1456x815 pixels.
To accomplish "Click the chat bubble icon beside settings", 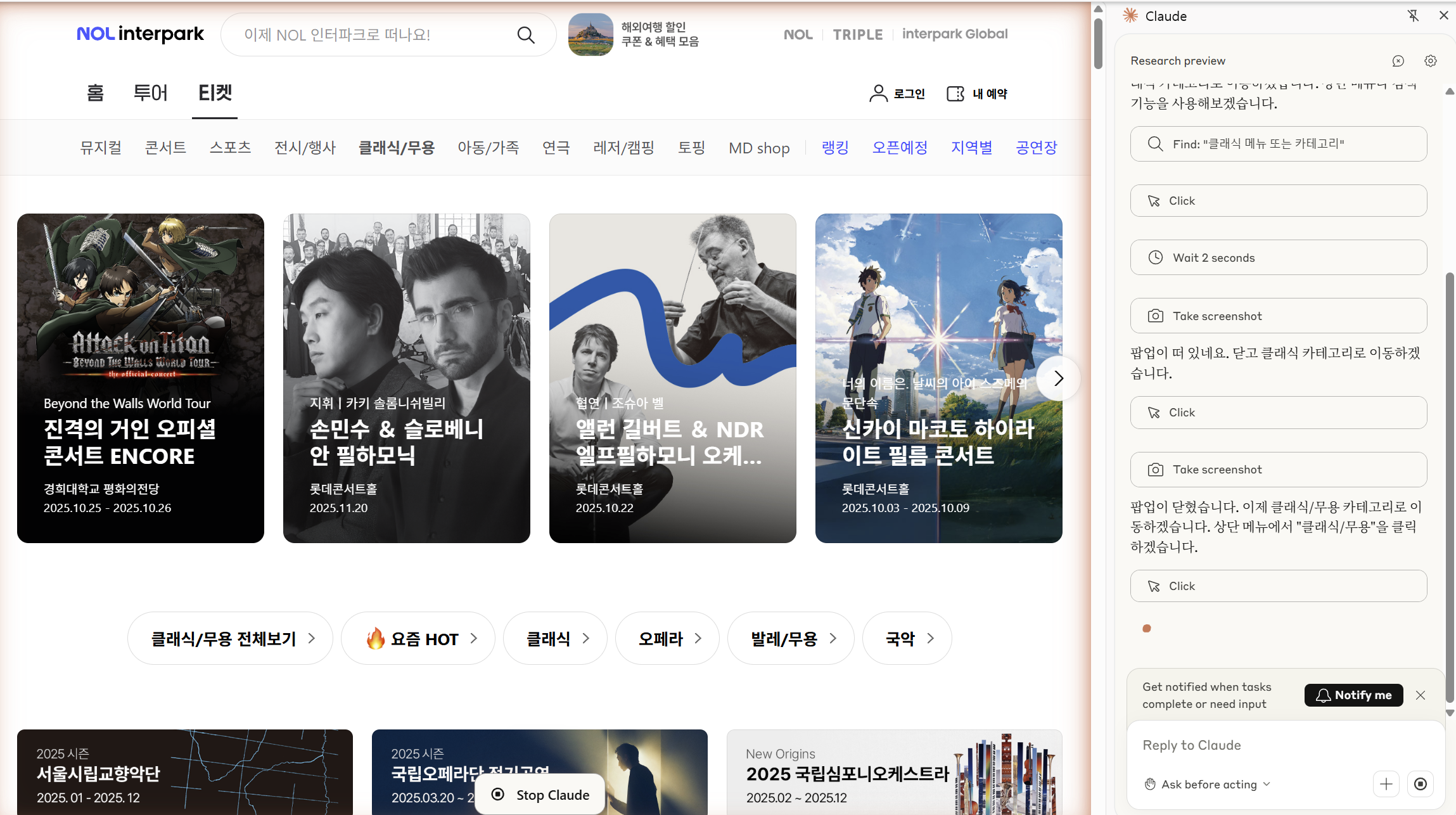I will coord(1398,61).
